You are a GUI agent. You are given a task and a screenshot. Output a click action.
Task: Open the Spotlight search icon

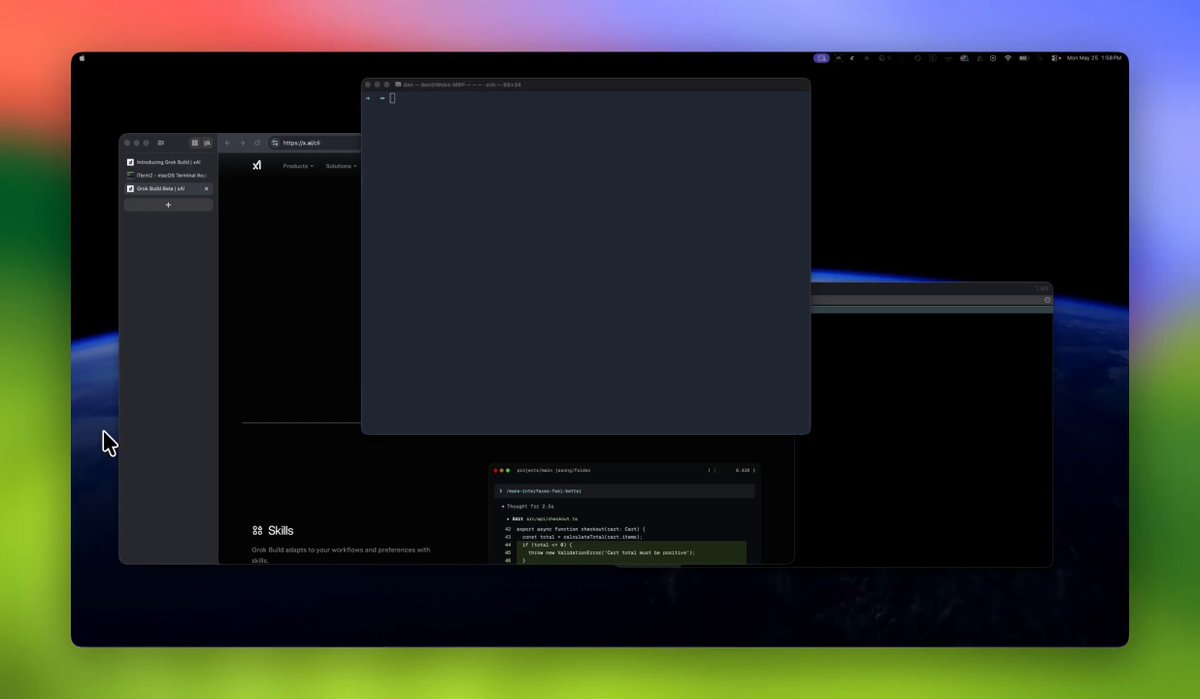1040,58
